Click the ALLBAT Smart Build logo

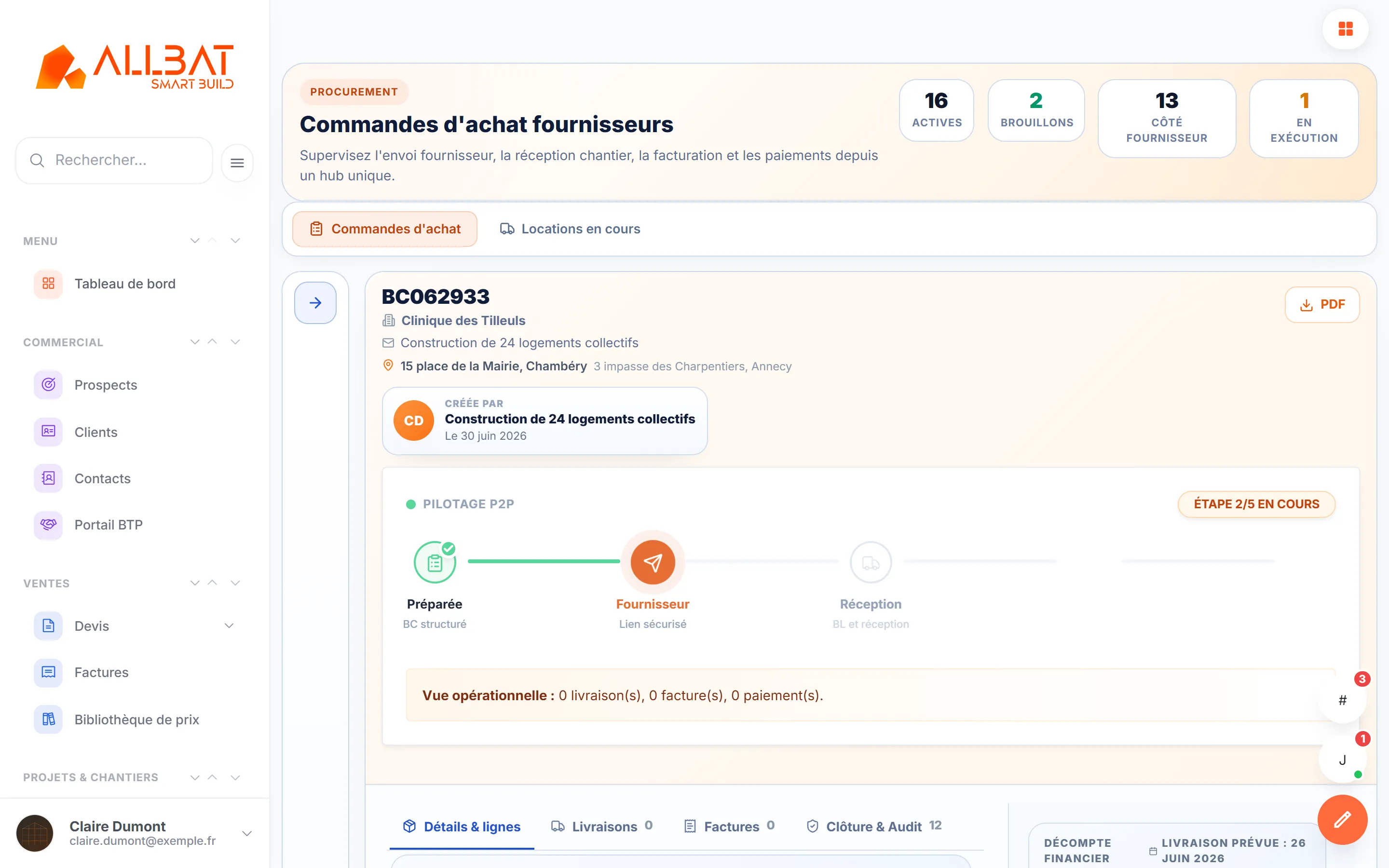(x=134, y=67)
